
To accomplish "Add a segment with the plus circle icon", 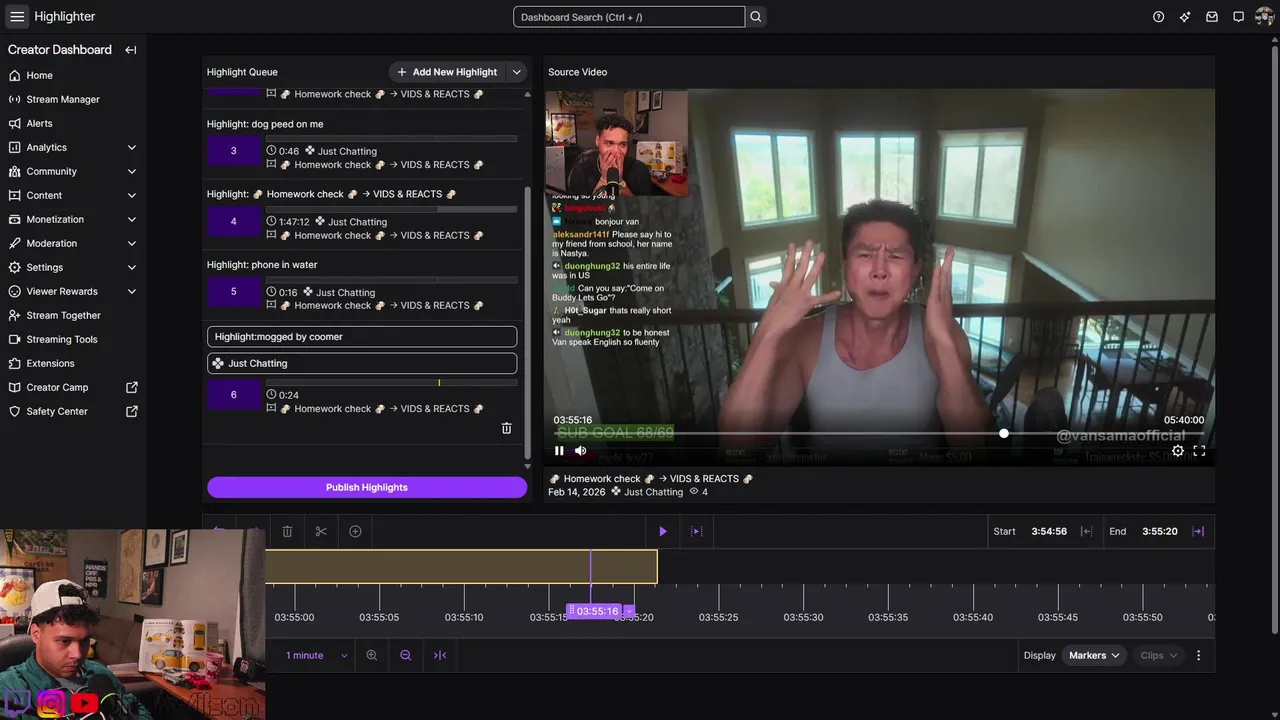I will (355, 531).
